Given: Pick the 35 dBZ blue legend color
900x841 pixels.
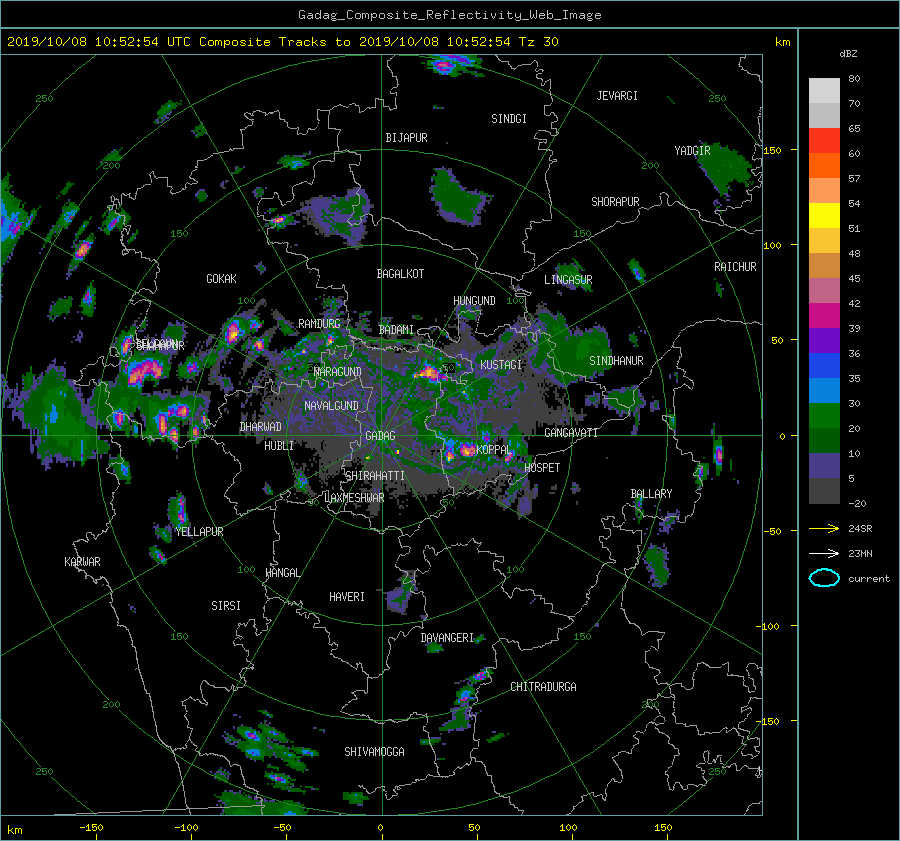Looking at the screenshot, I should [x=824, y=366].
